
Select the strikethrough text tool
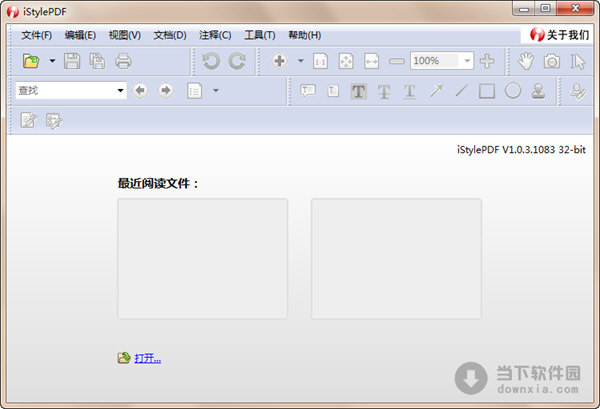click(384, 91)
